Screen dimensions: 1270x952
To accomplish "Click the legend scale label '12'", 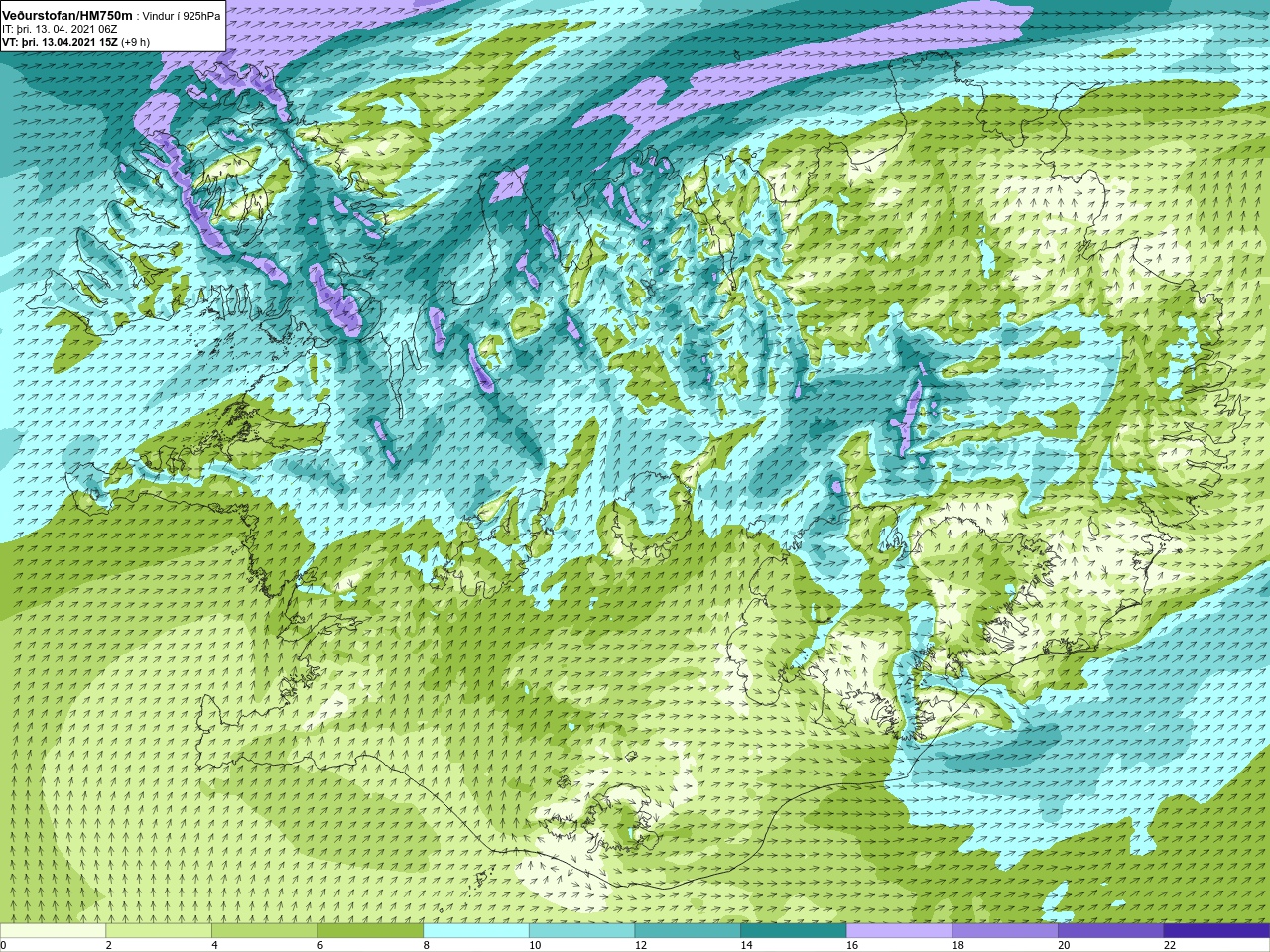I will (640, 945).
